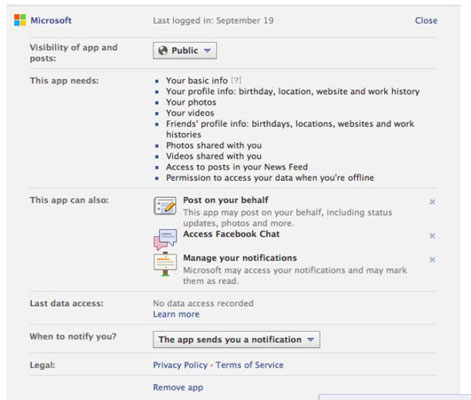Click the Manage your notifications icon

[165, 264]
